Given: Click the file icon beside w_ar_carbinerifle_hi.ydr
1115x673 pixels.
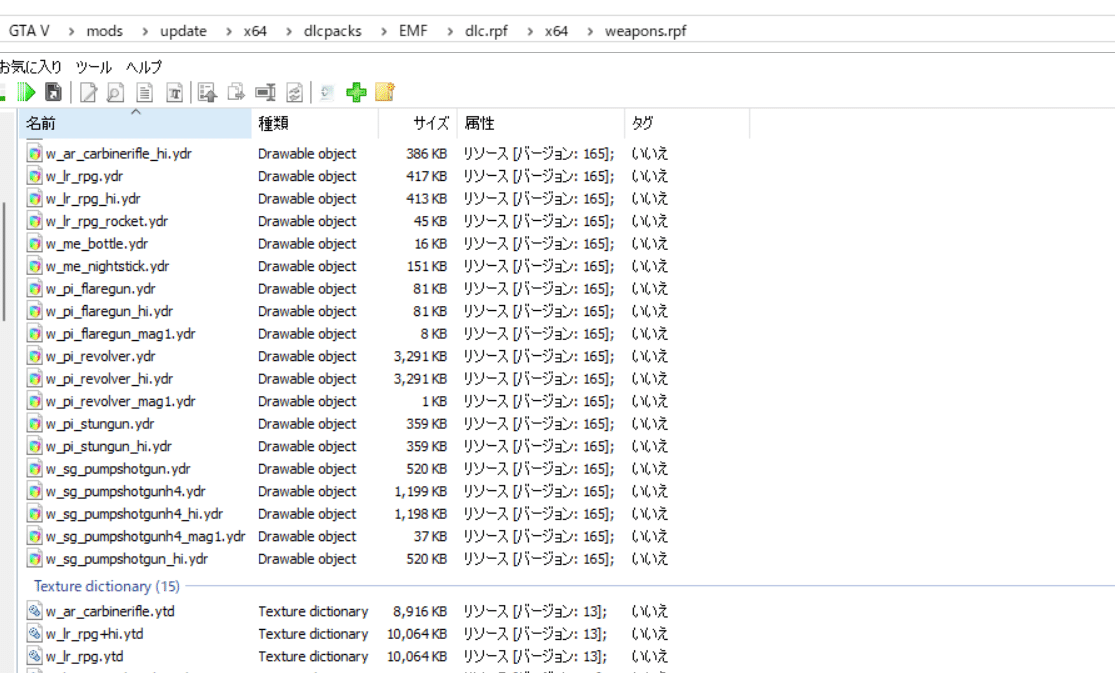Looking at the screenshot, I should tap(34, 153).
